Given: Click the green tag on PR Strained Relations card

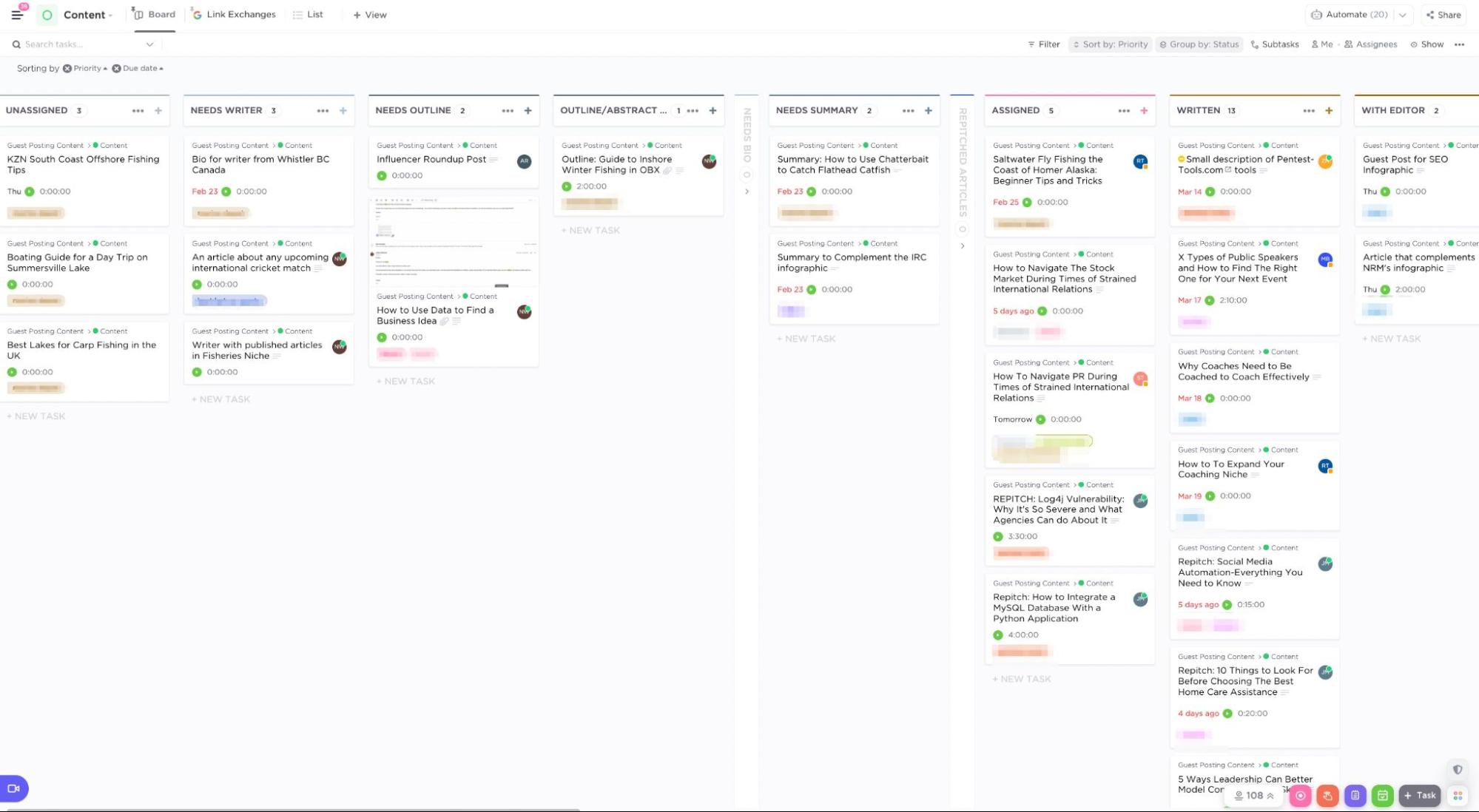Looking at the screenshot, I should point(1064,441).
